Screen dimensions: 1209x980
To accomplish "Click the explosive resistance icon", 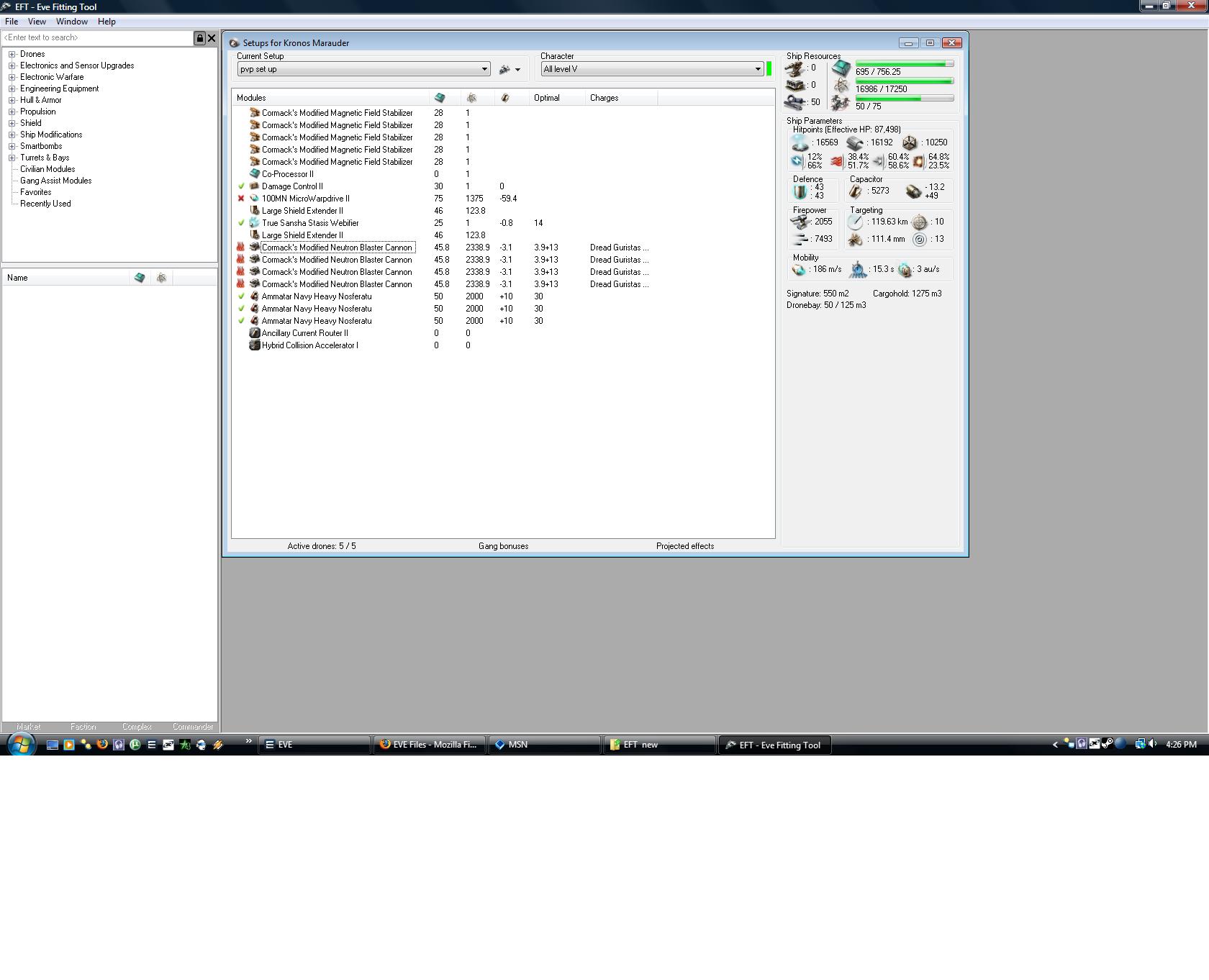I will tap(918, 161).
